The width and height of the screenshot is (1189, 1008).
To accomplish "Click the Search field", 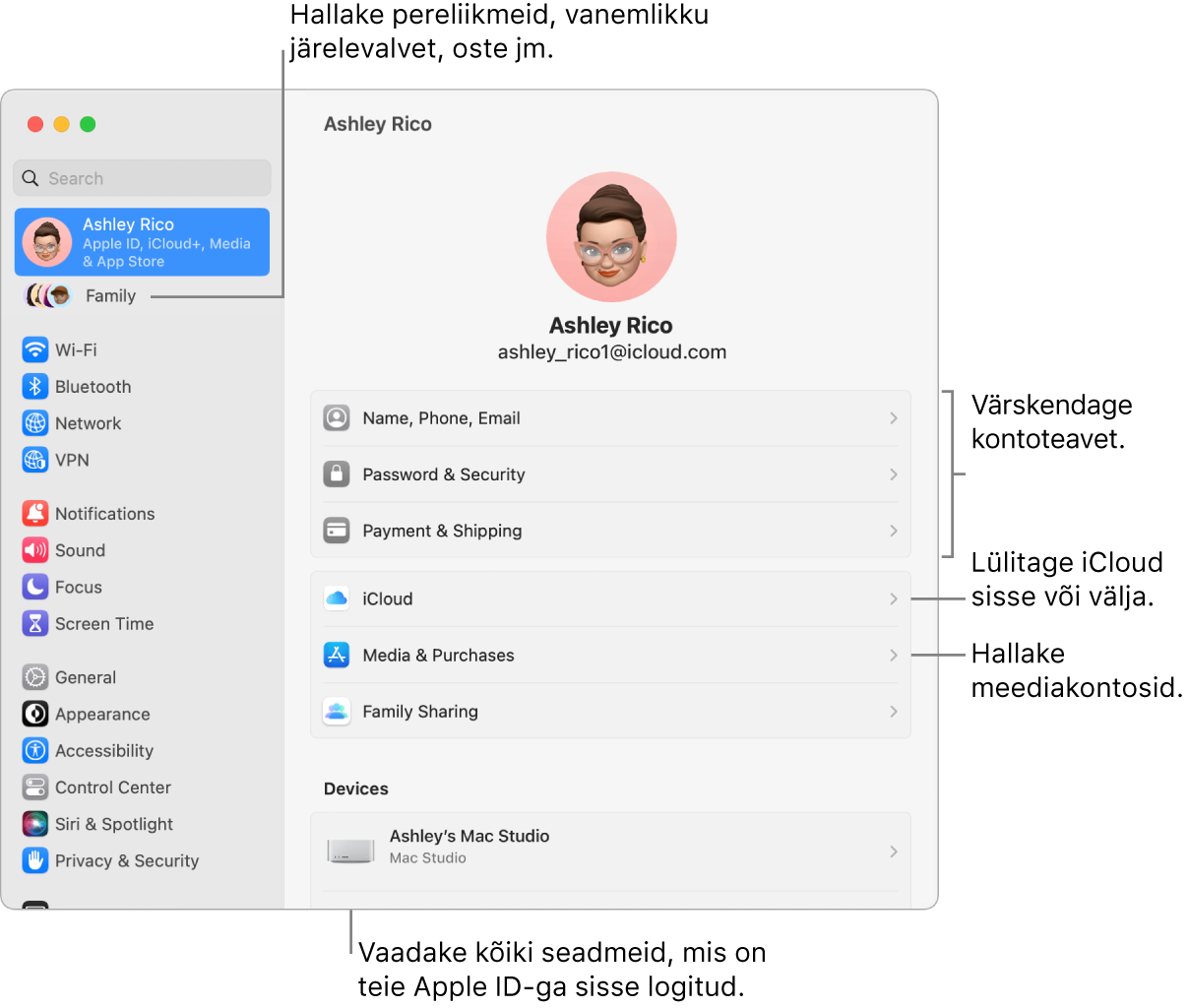I will [x=142, y=178].
